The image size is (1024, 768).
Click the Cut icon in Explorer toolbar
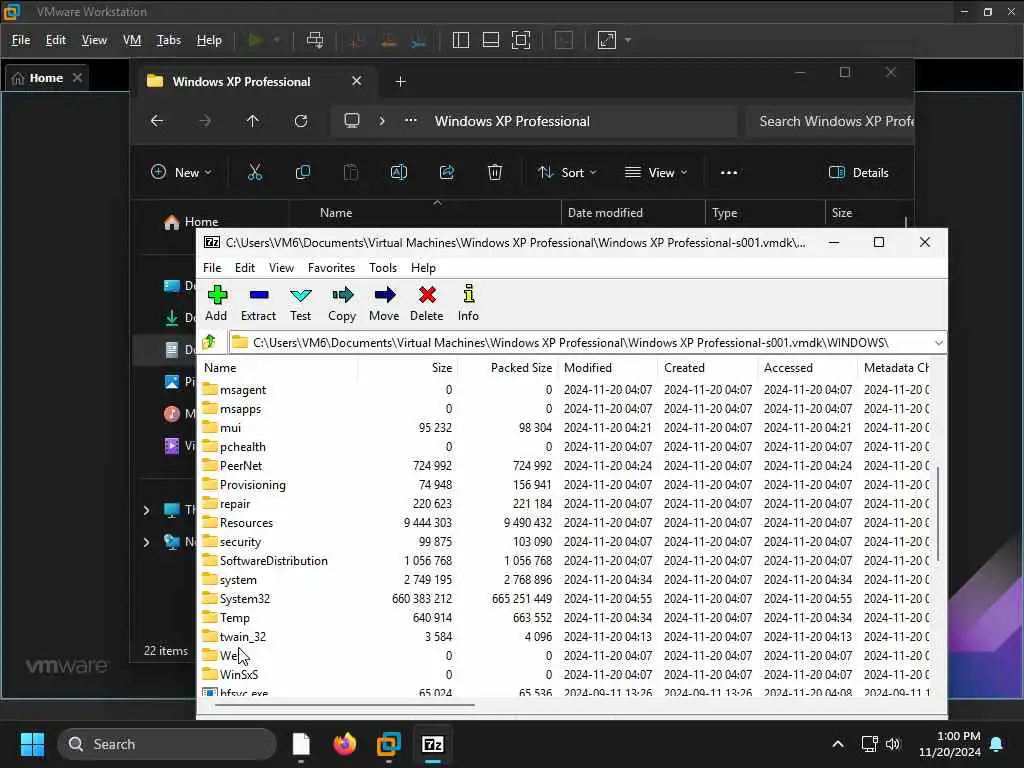[x=255, y=172]
